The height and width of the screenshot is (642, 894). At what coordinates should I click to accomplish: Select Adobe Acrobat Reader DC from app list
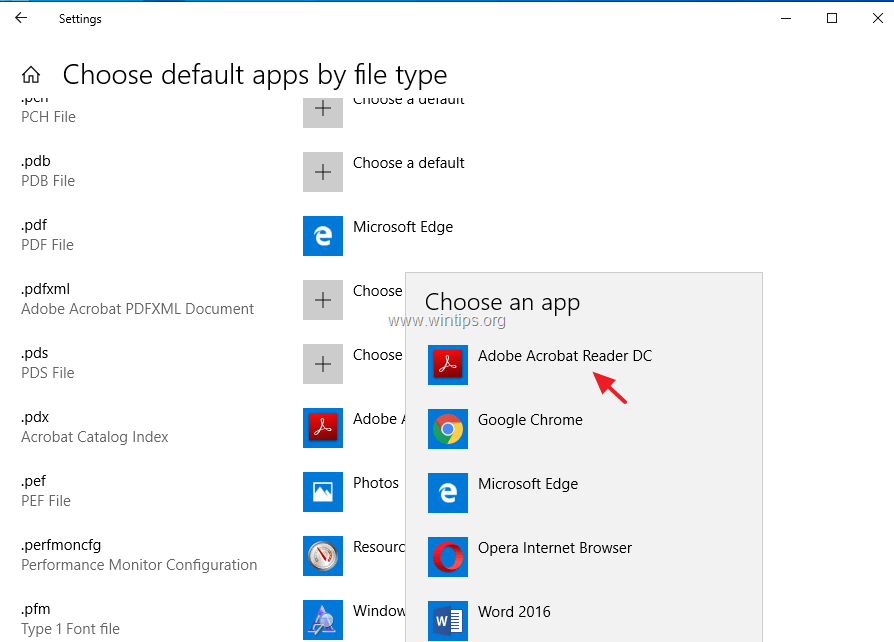[x=565, y=356]
